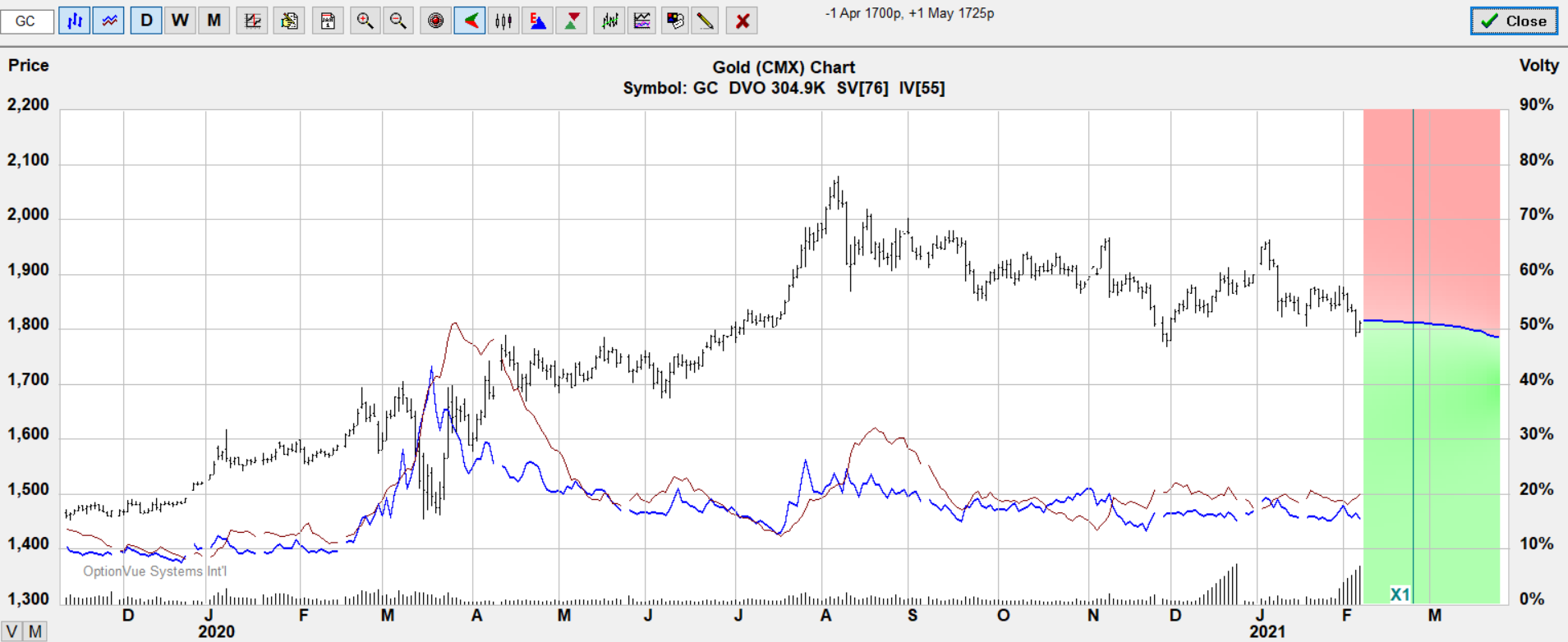
Task: Open the calendar date icon
Action: click(x=328, y=21)
